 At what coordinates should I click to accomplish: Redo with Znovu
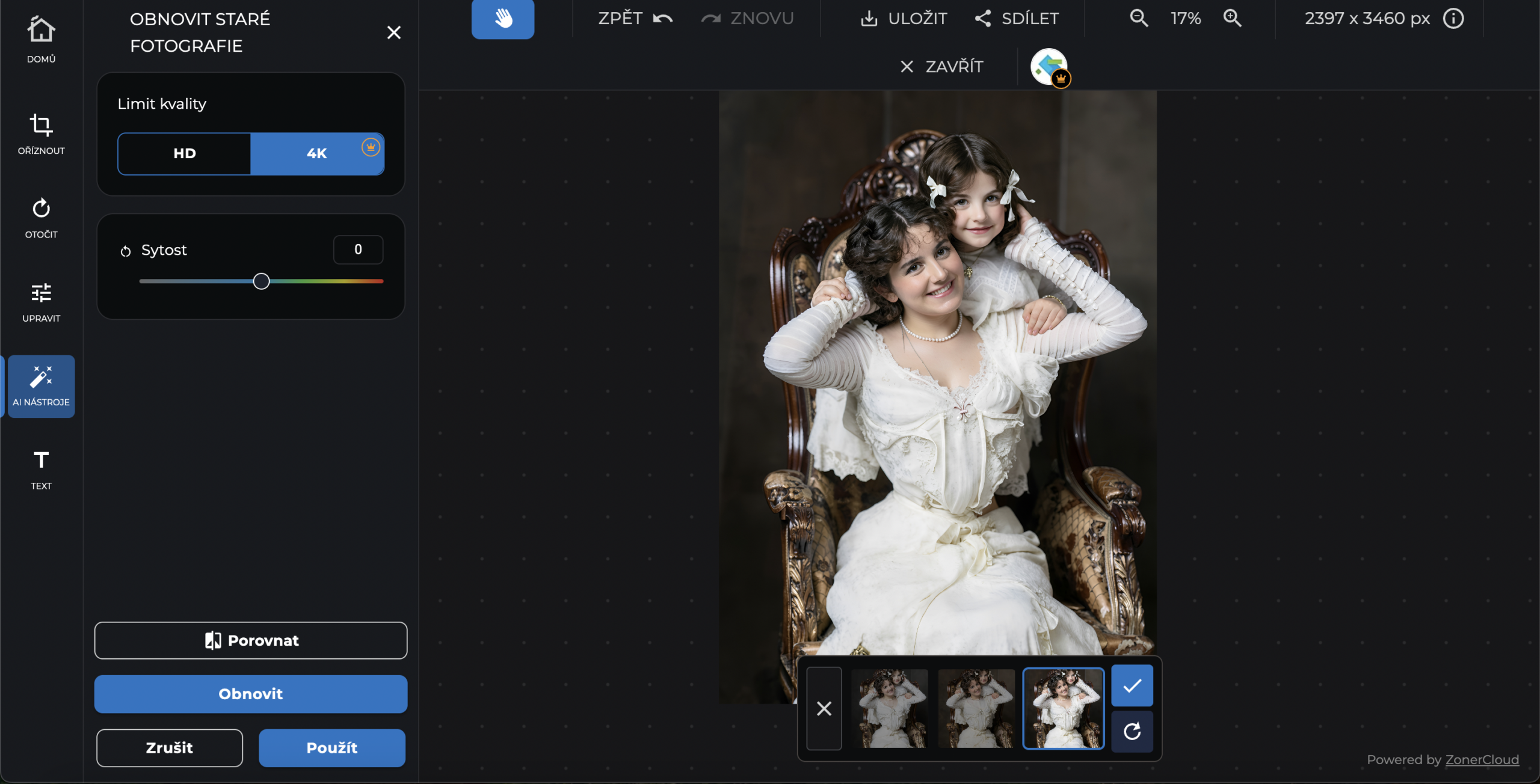click(747, 19)
